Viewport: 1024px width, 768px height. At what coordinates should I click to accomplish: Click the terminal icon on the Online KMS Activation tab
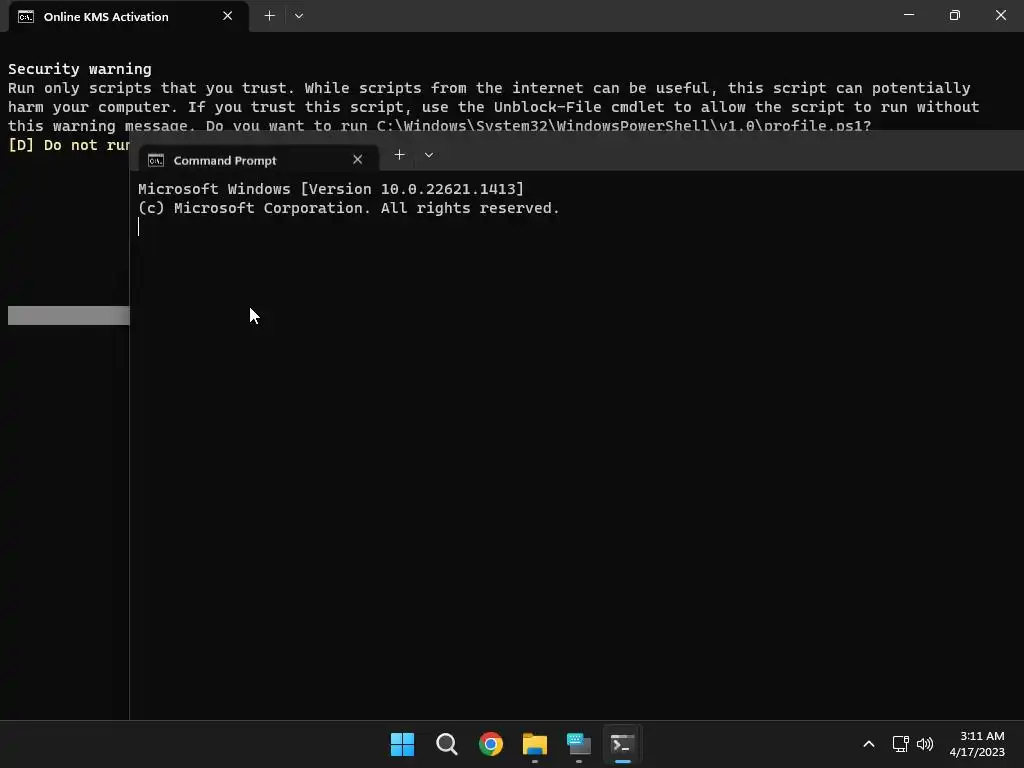26,17
